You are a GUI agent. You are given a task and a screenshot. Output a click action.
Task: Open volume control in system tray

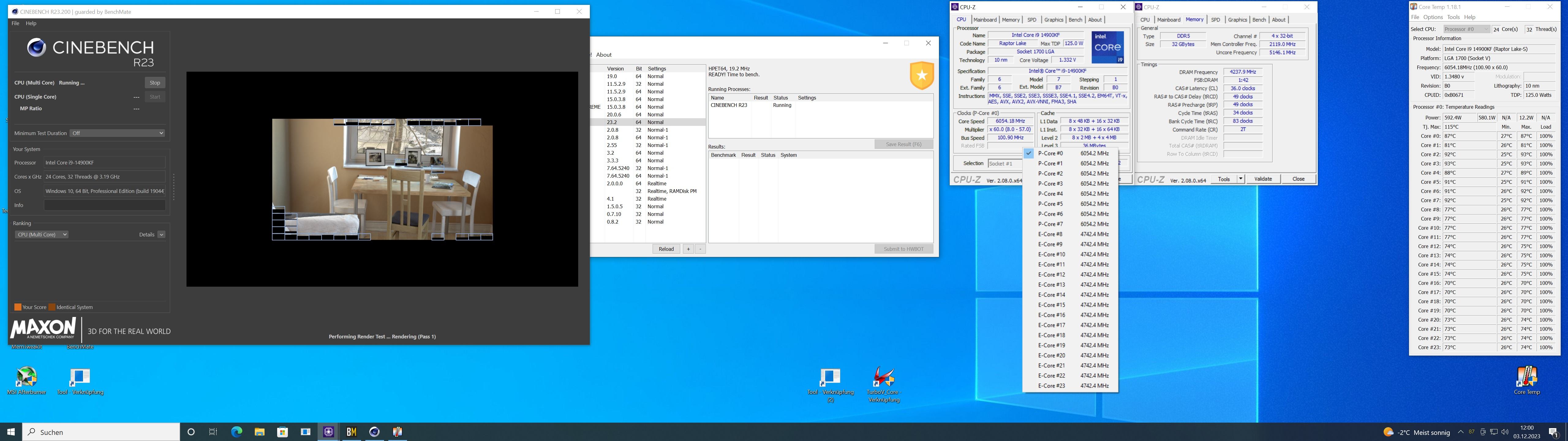(1504, 432)
